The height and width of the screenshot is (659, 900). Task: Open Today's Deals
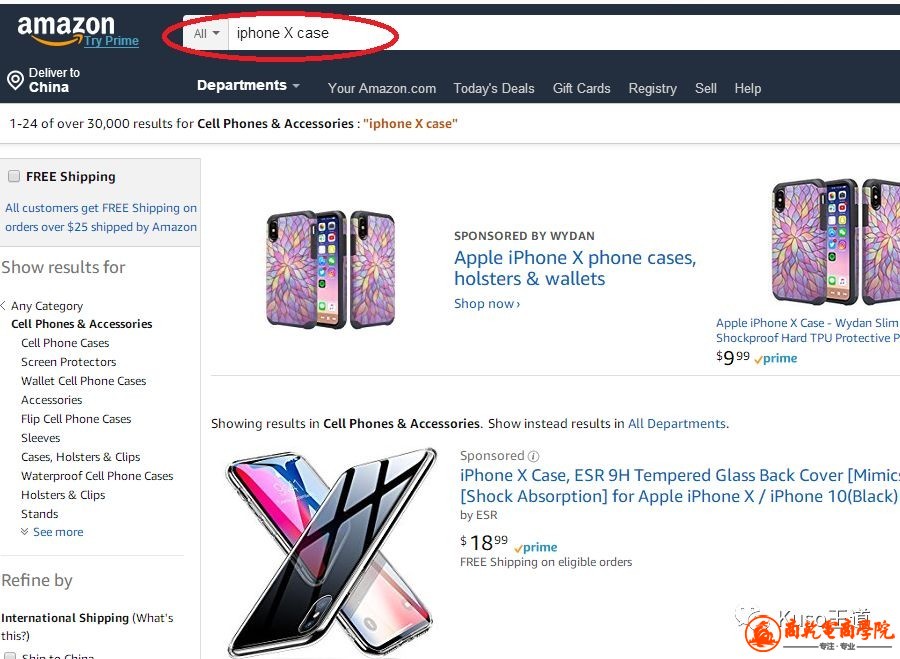point(494,88)
